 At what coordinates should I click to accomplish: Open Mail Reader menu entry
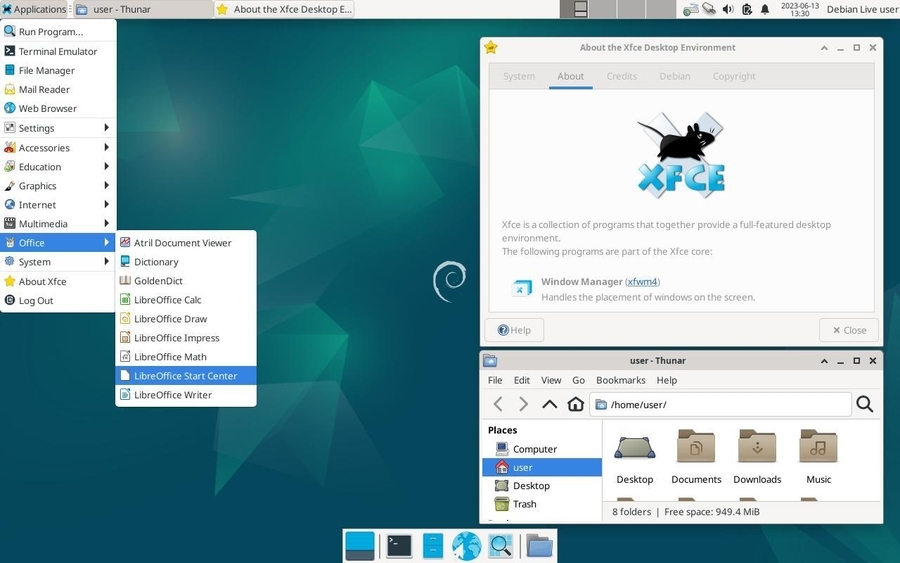coord(59,89)
